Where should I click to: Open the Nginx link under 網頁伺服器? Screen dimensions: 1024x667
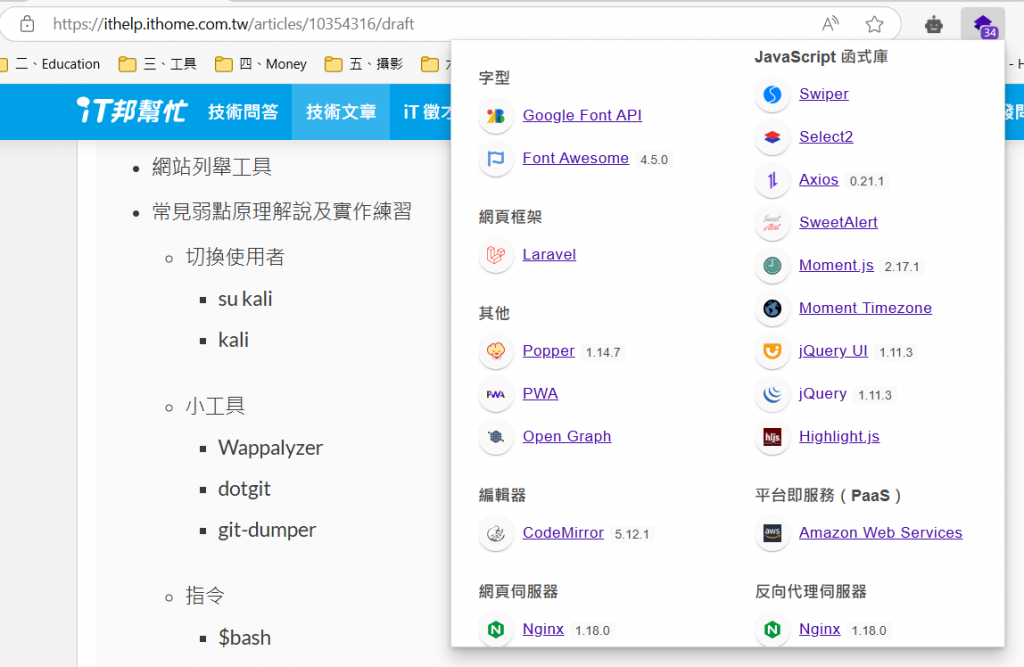point(543,628)
